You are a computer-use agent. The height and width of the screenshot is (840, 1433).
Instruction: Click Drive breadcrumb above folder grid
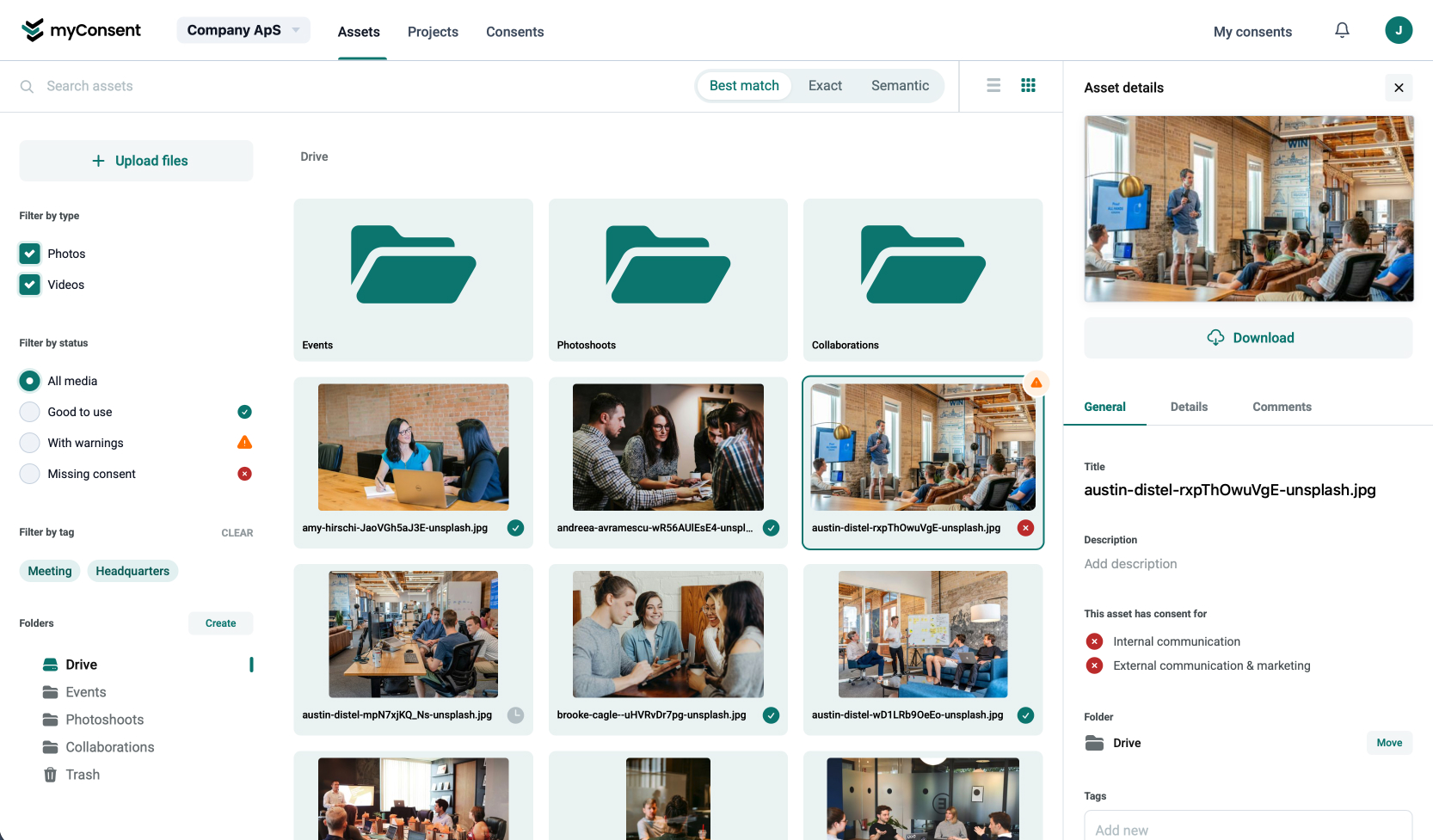tap(314, 156)
